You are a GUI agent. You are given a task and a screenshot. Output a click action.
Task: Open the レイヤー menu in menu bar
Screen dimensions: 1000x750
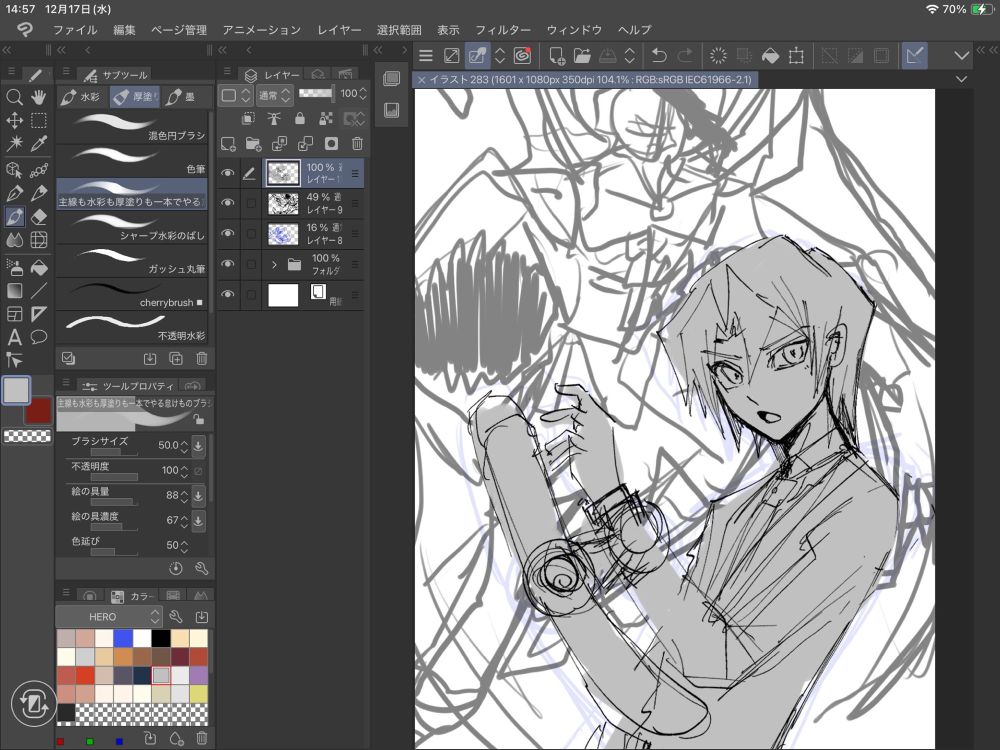[339, 29]
